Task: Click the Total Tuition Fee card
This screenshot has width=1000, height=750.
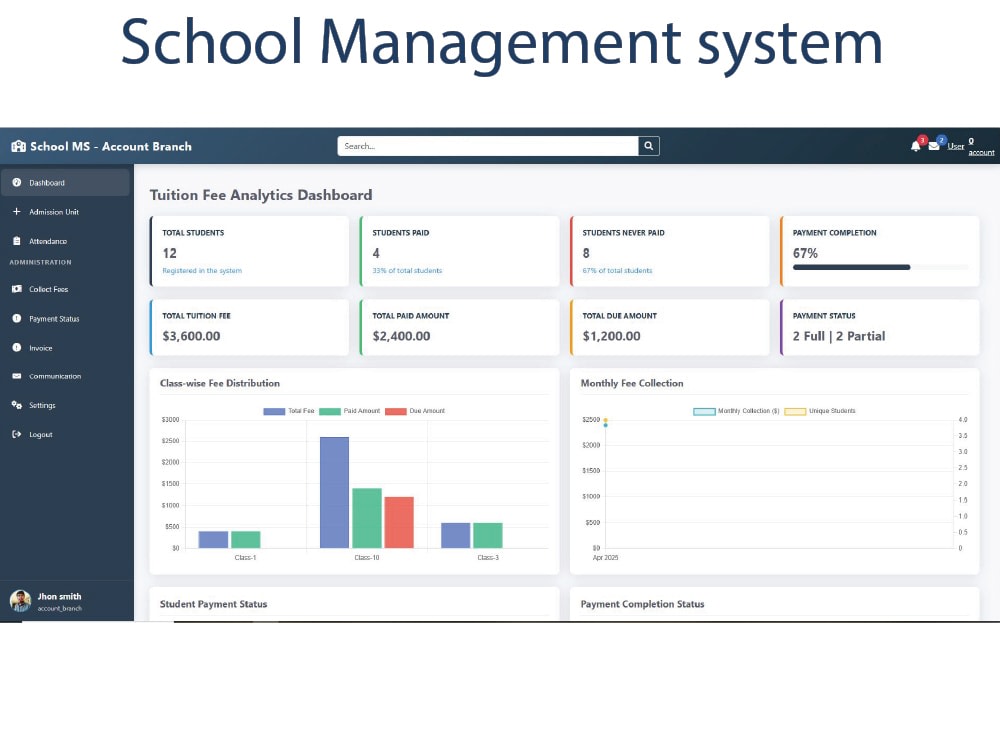Action: click(x=249, y=327)
